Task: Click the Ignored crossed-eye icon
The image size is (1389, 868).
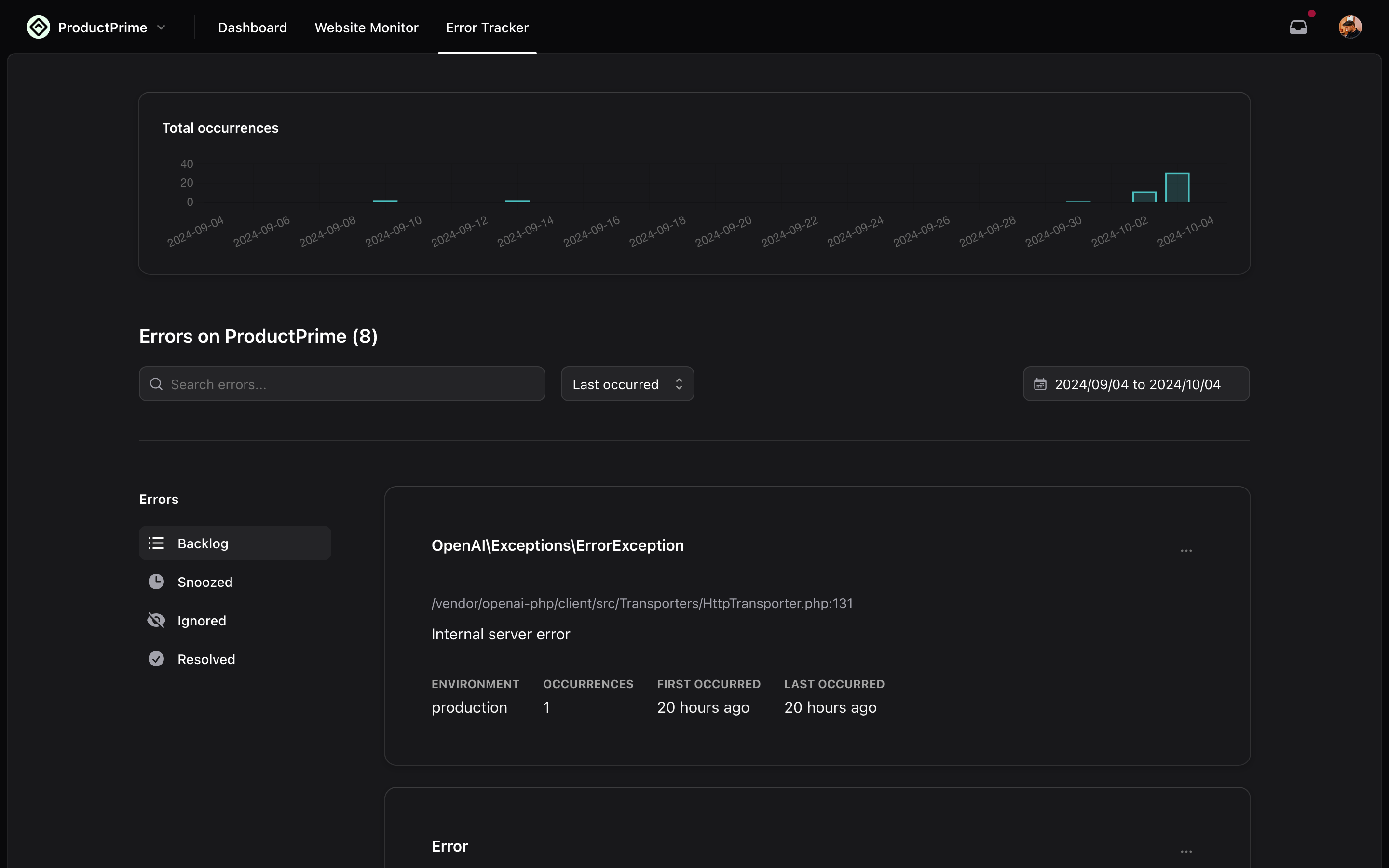Action: click(x=156, y=621)
